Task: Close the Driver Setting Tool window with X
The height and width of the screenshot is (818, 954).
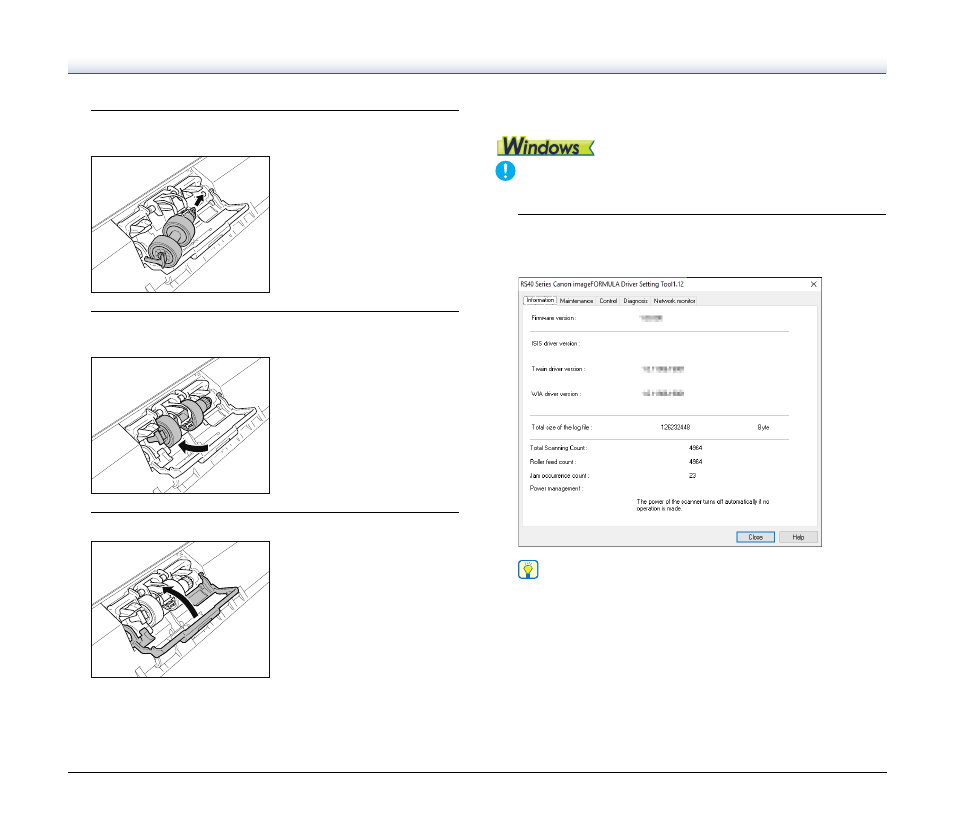Action: pos(812,284)
